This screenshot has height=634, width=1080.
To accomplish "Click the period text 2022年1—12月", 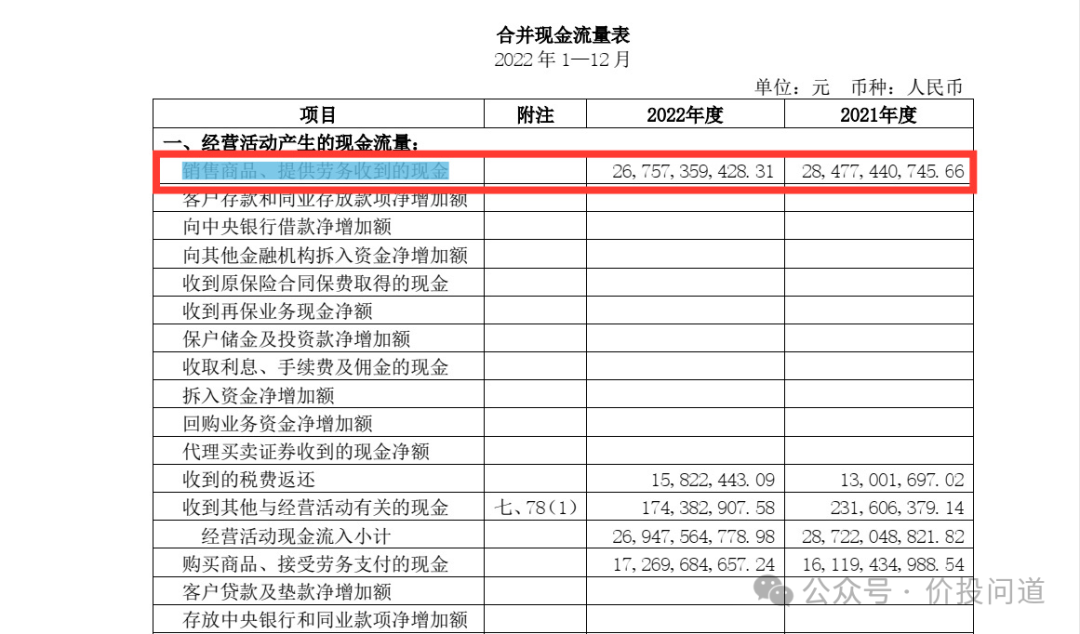I will pyautogui.click(x=563, y=60).
